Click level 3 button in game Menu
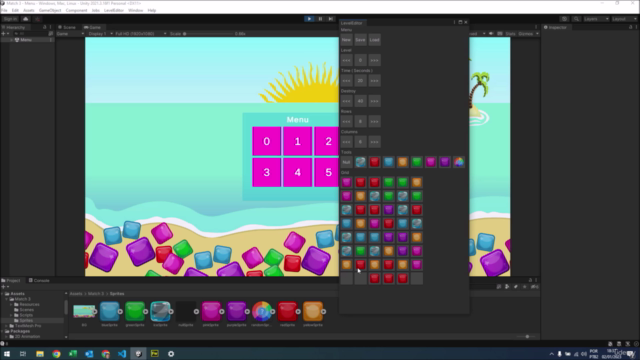Screen dimensions: 640x360 267,172
